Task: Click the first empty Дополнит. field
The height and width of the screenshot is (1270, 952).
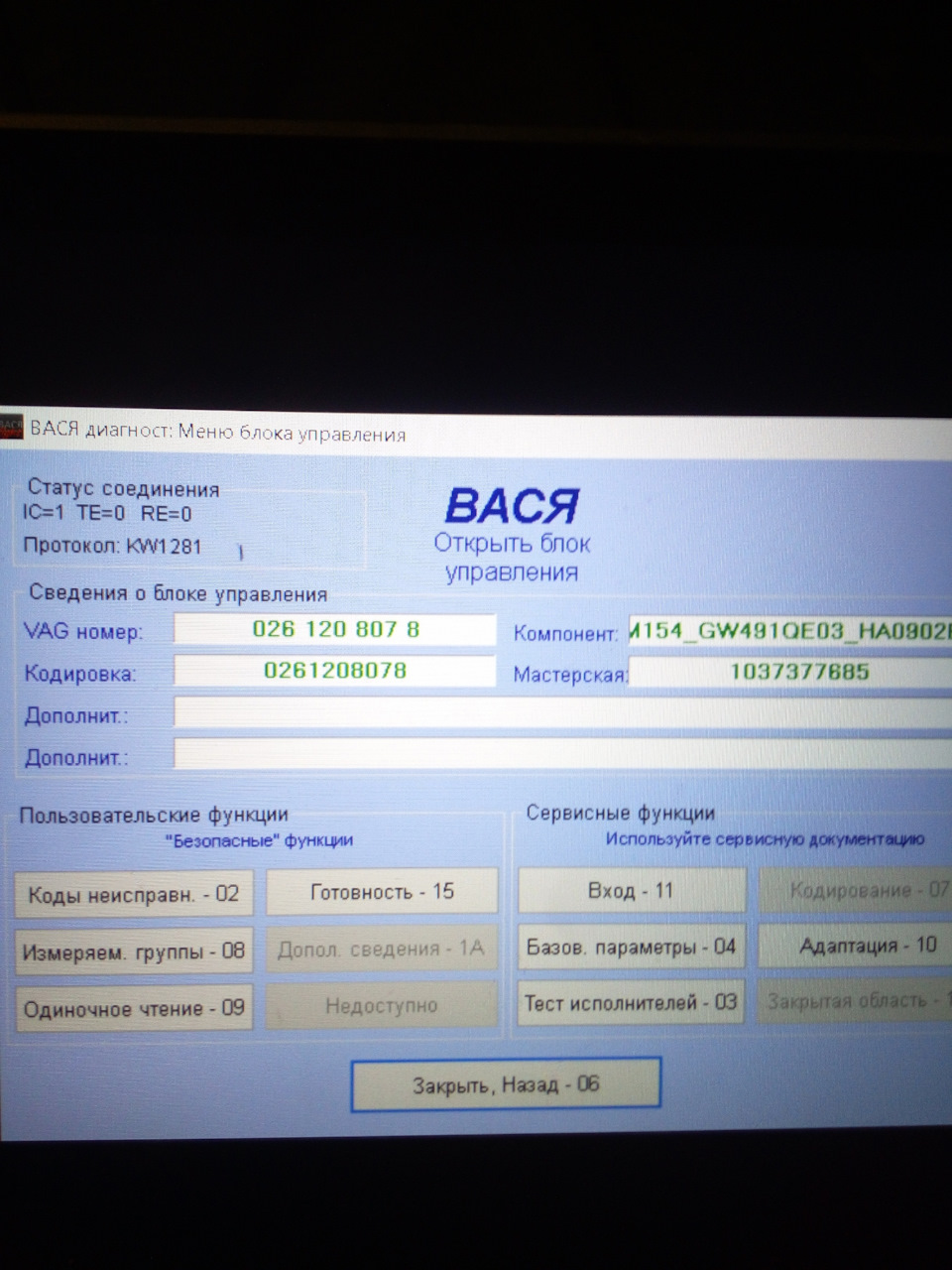Action: pyautogui.click(x=563, y=713)
